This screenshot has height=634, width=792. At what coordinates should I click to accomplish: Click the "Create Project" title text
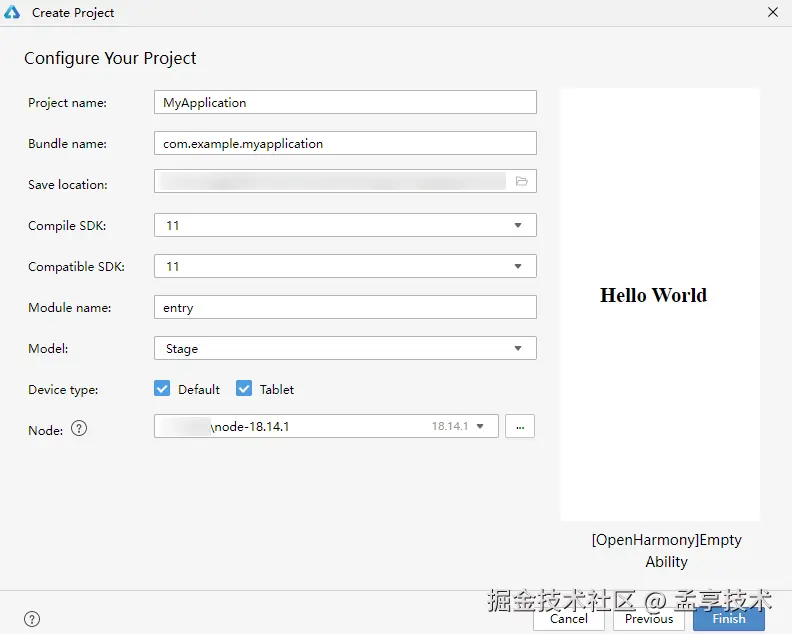[x=73, y=13]
